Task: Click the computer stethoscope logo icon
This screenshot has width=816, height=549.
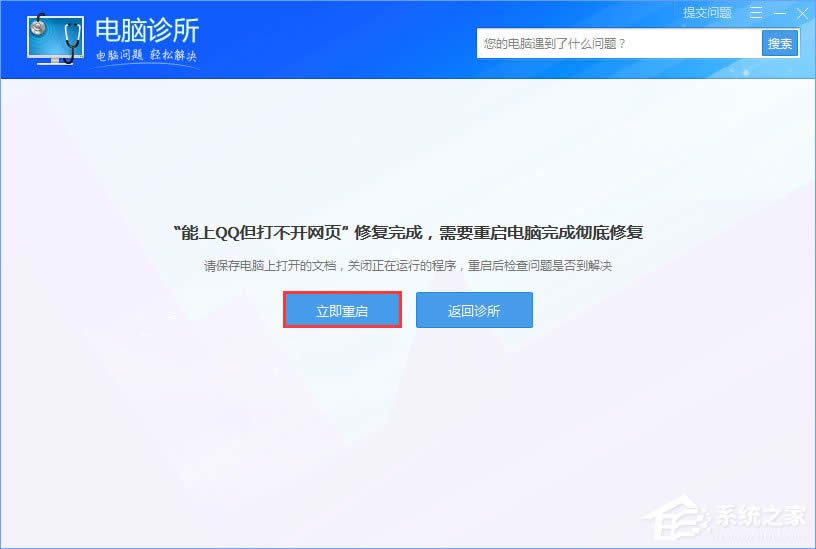Action: (55, 40)
